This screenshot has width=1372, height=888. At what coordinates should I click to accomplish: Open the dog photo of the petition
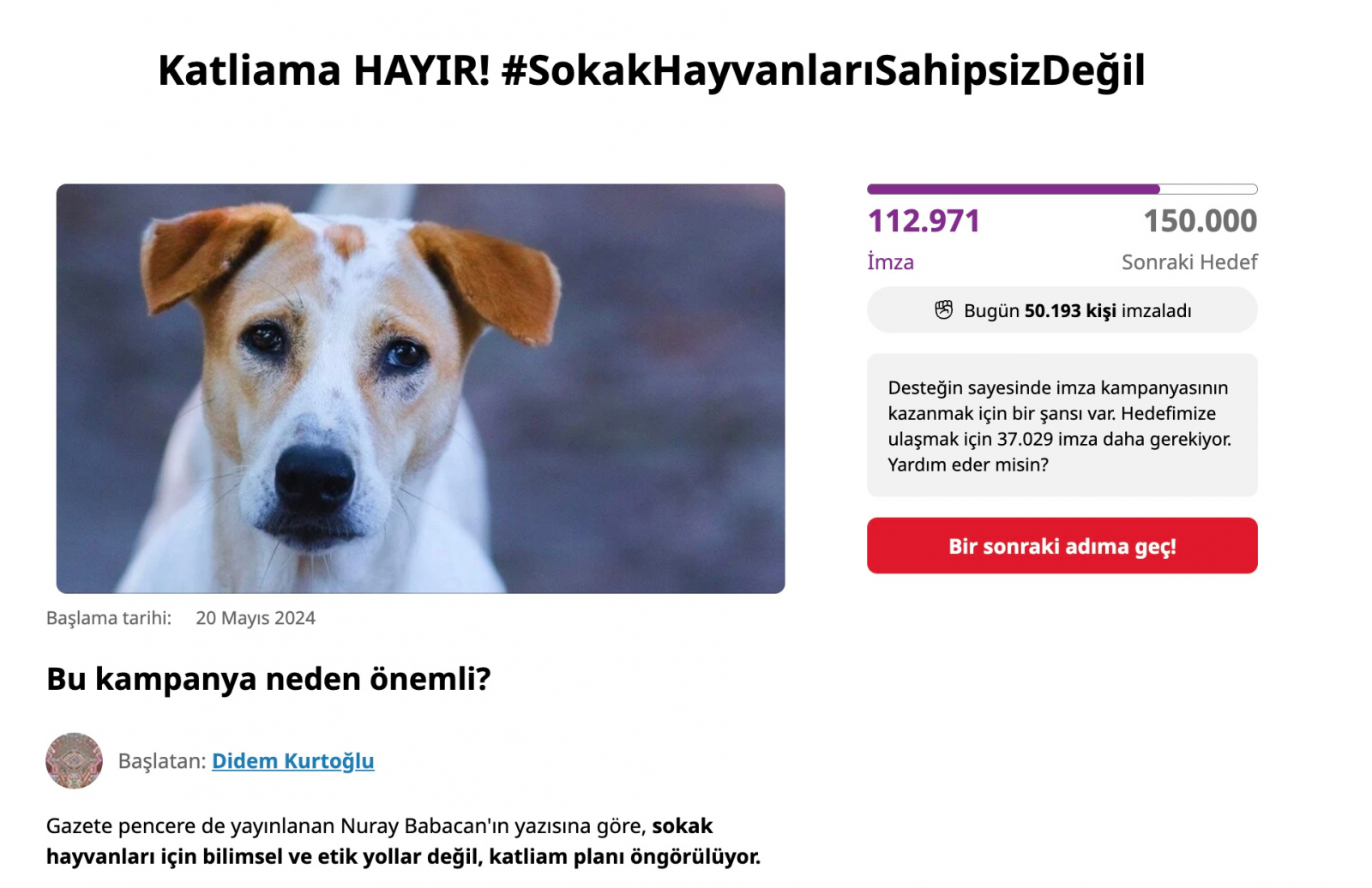tap(420, 388)
